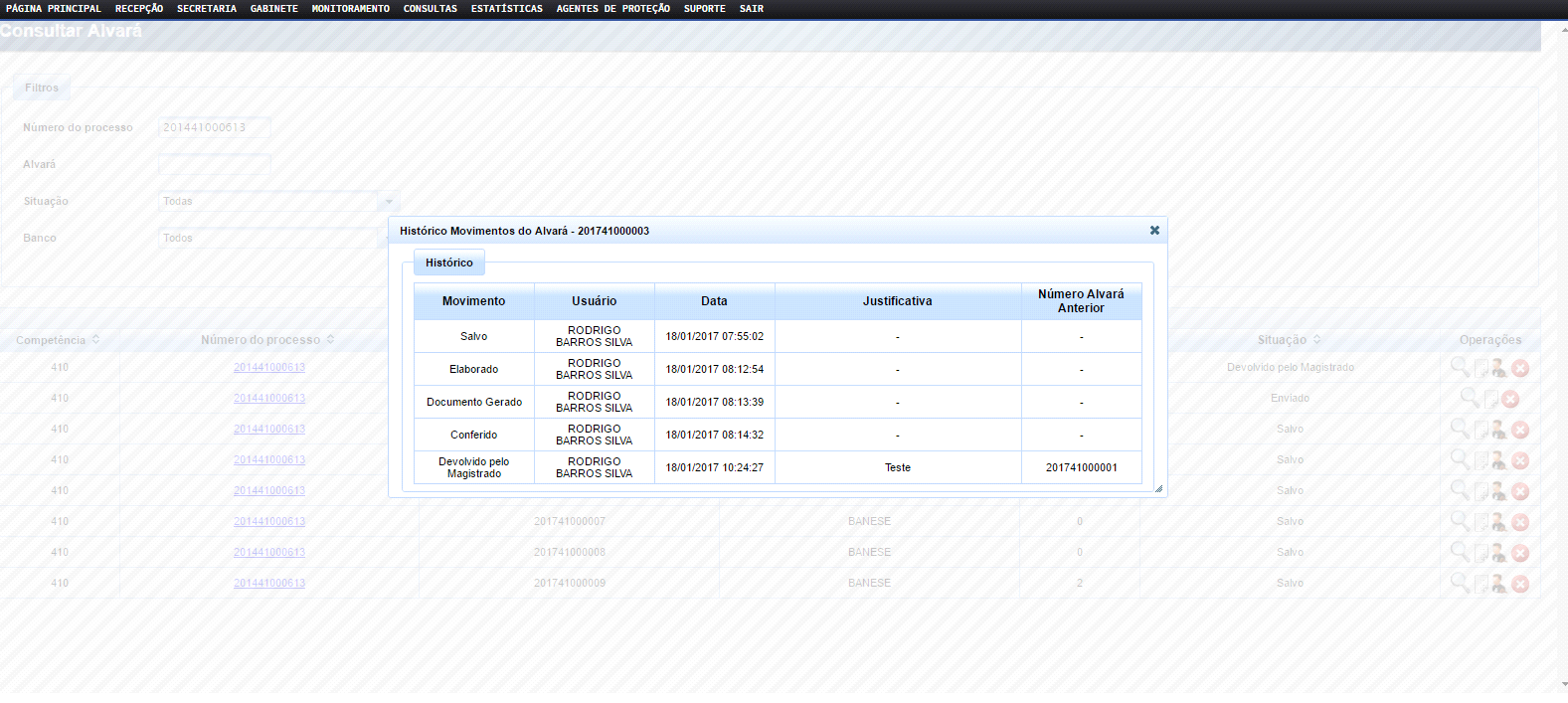
Task: Click document icon in Enviado row
Action: click(x=1490, y=399)
